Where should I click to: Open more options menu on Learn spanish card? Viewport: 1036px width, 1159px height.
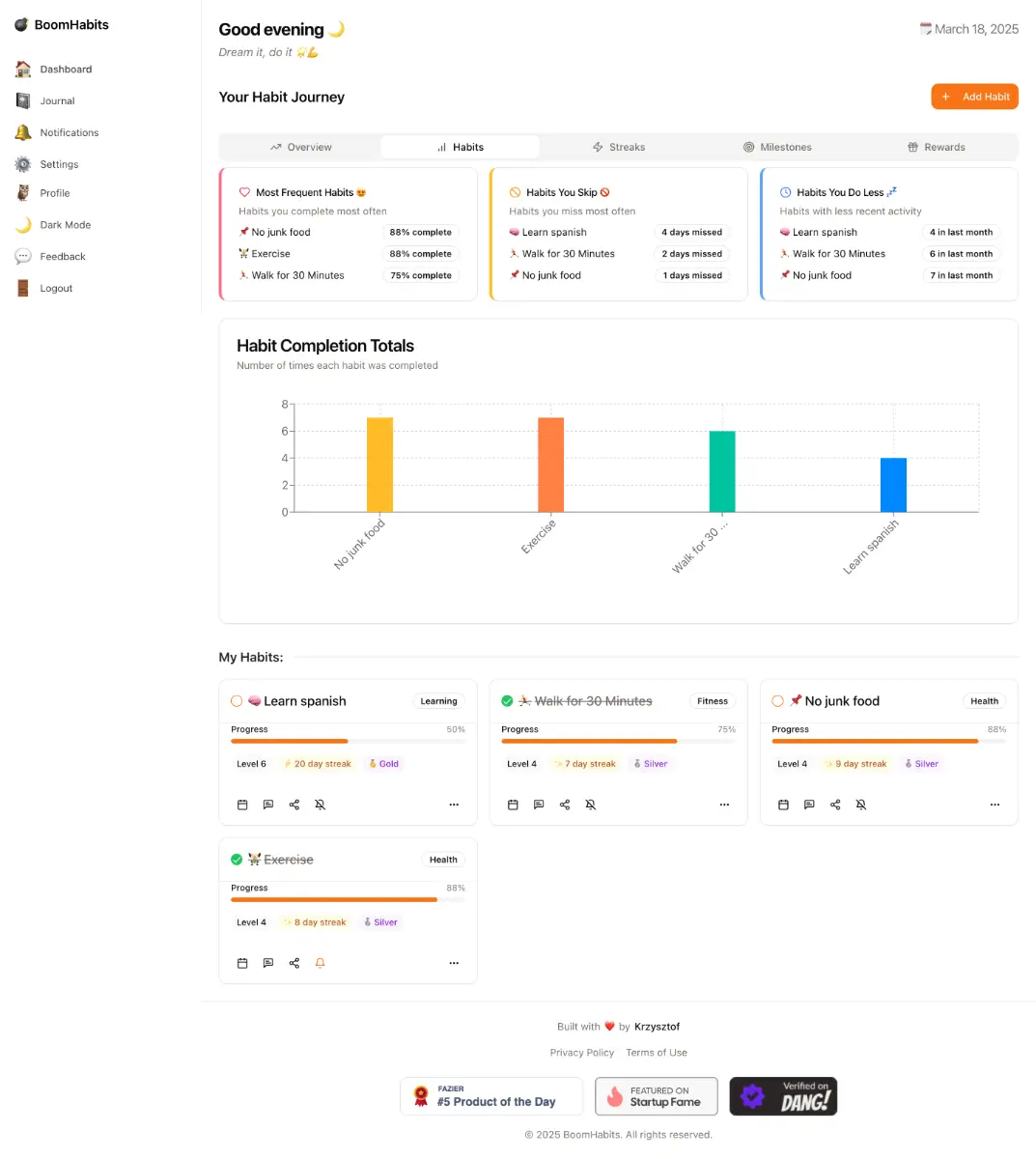454,805
